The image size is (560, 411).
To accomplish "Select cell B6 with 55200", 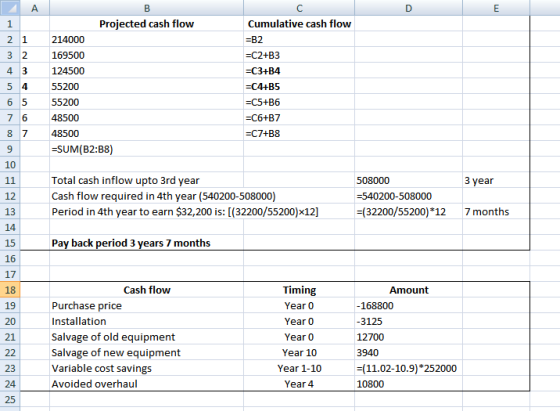I will [146, 102].
